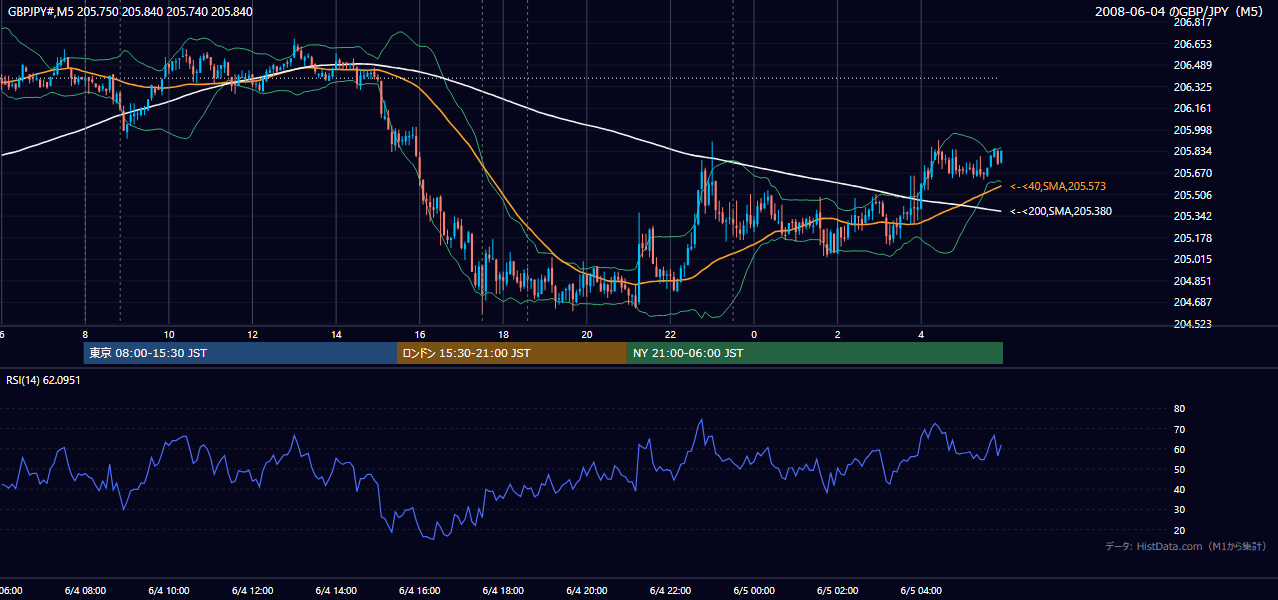Click the 6/4 12:00 time axis label
Image resolution: width=1278 pixels, height=600 pixels.
tap(252, 590)
